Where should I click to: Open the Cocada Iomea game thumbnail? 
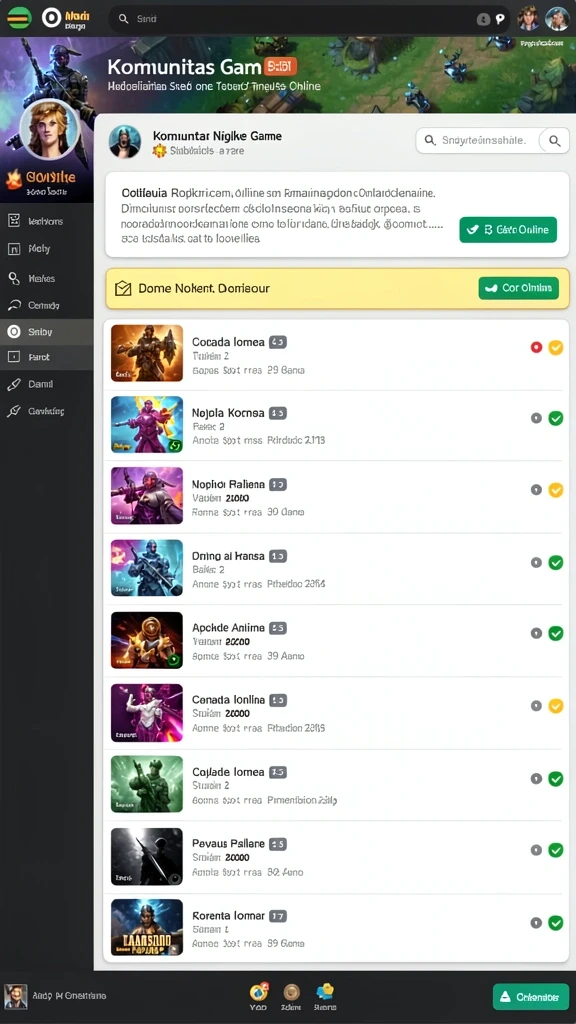pos(147,353)
